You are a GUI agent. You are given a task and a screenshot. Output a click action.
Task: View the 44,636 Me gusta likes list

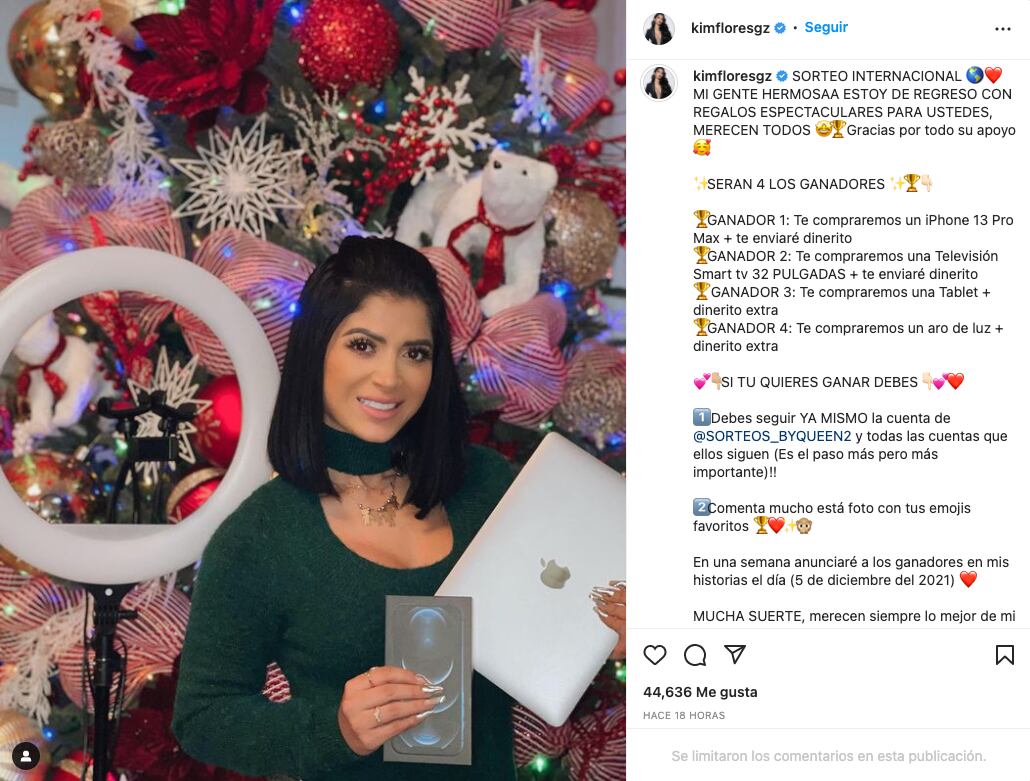[700, 692]
